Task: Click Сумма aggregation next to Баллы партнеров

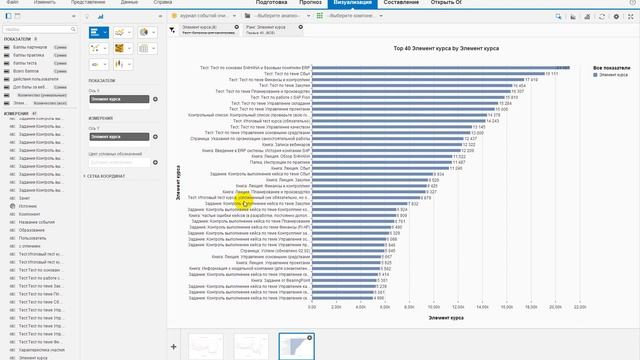Action: click(60, 47)
